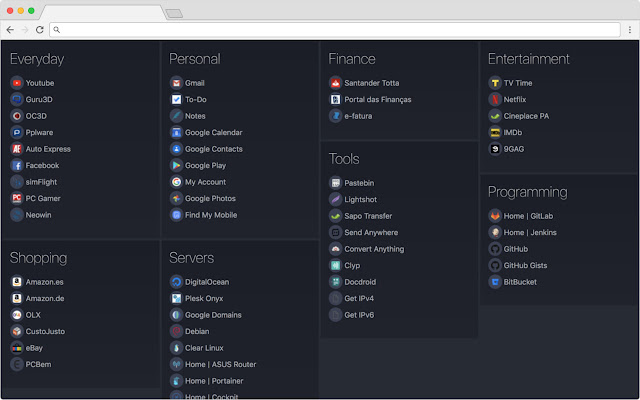Click the DigitalOcean icon
The image size is (640, 400).
tap(176, 282)
